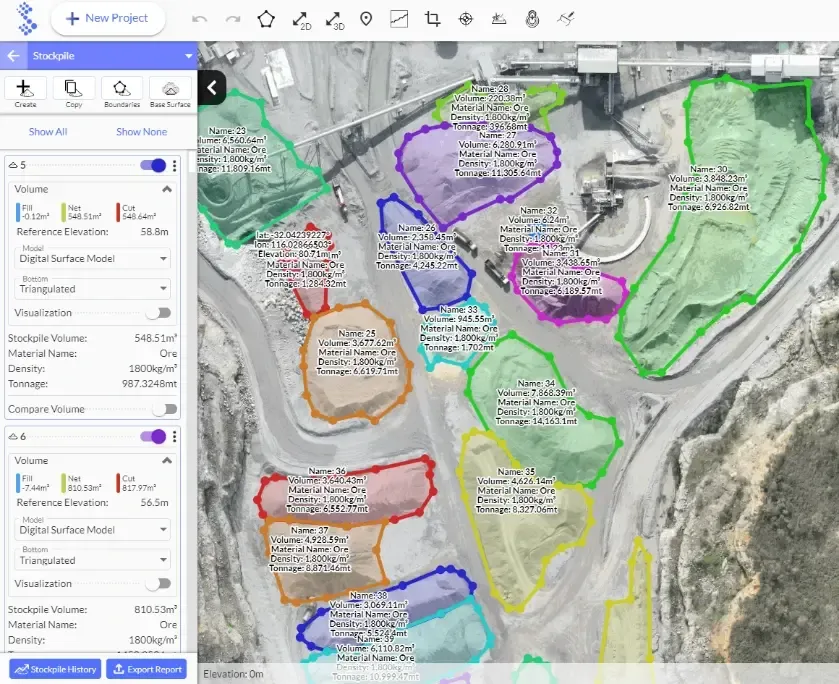This screenshot has width=839, height=684.
Task: Go back using the left arrow
Action: coord(13,56)
